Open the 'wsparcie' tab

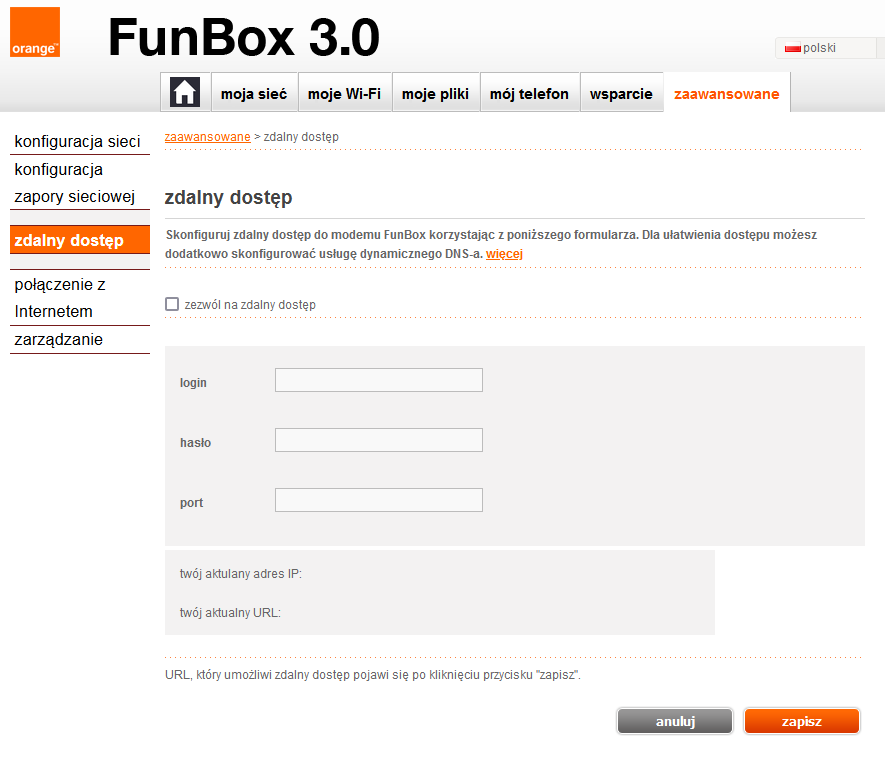pyautogui.click(x=621, y=94)
